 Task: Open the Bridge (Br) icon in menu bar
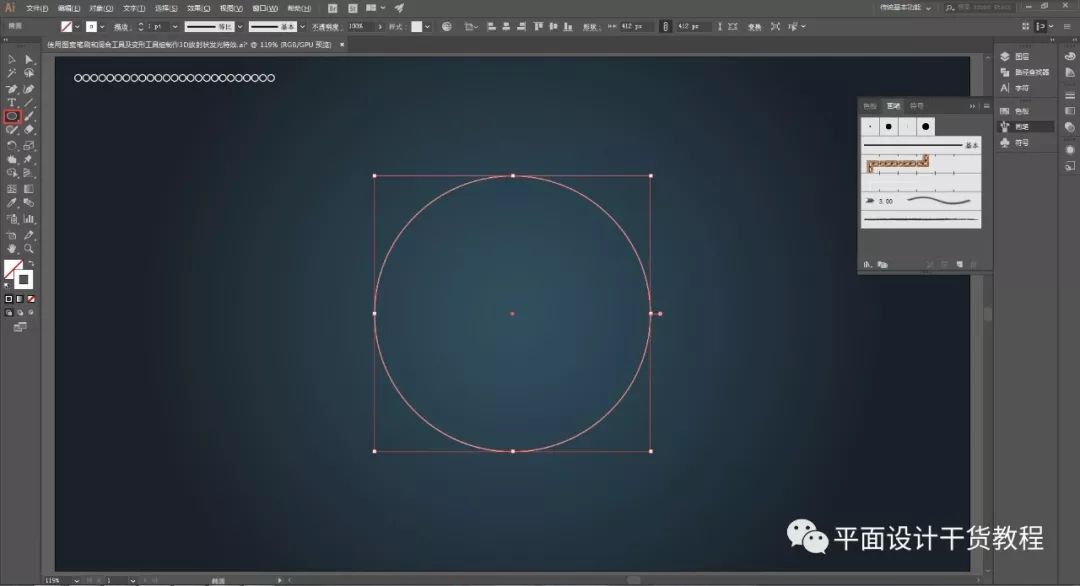(x=333, y=8)
